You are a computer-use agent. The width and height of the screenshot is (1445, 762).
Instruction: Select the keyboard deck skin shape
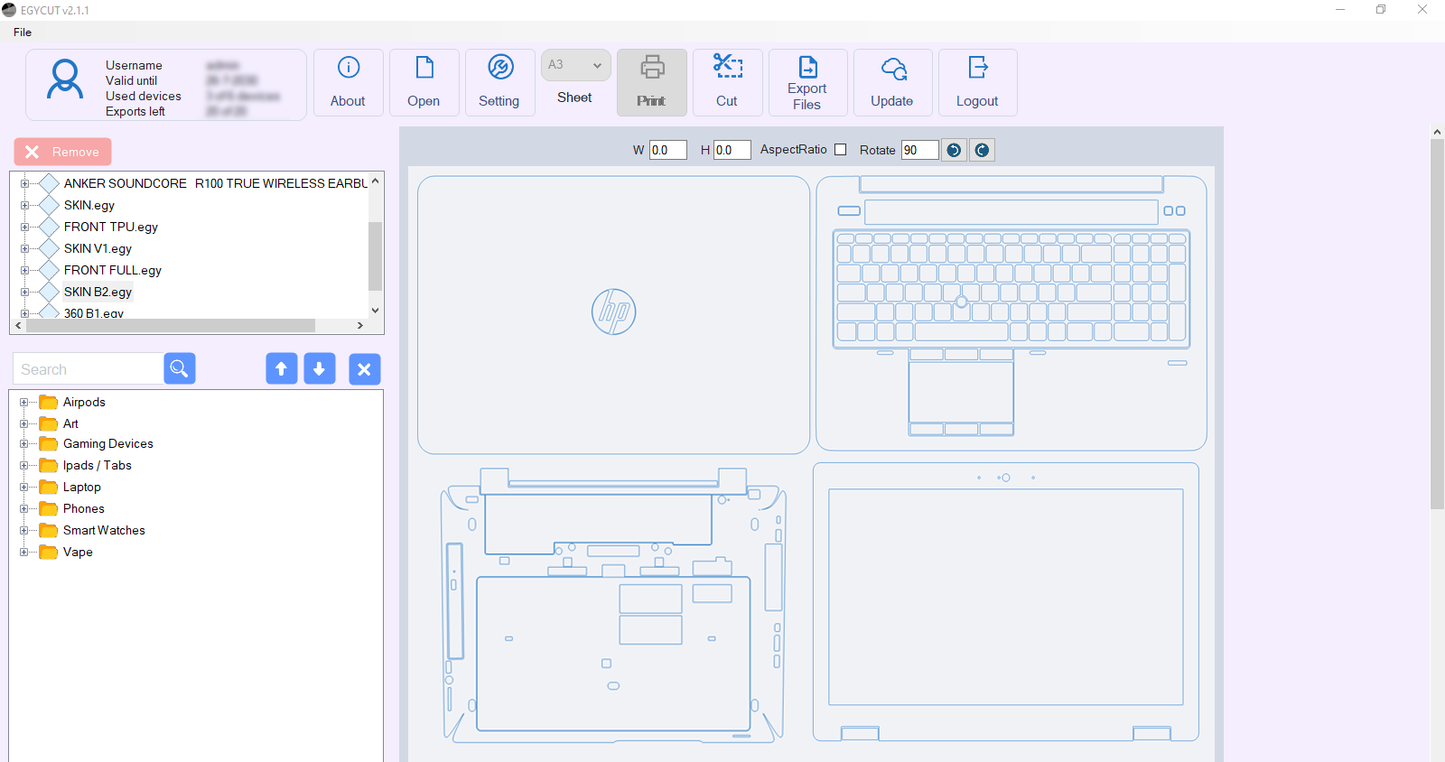(1011, 313)
